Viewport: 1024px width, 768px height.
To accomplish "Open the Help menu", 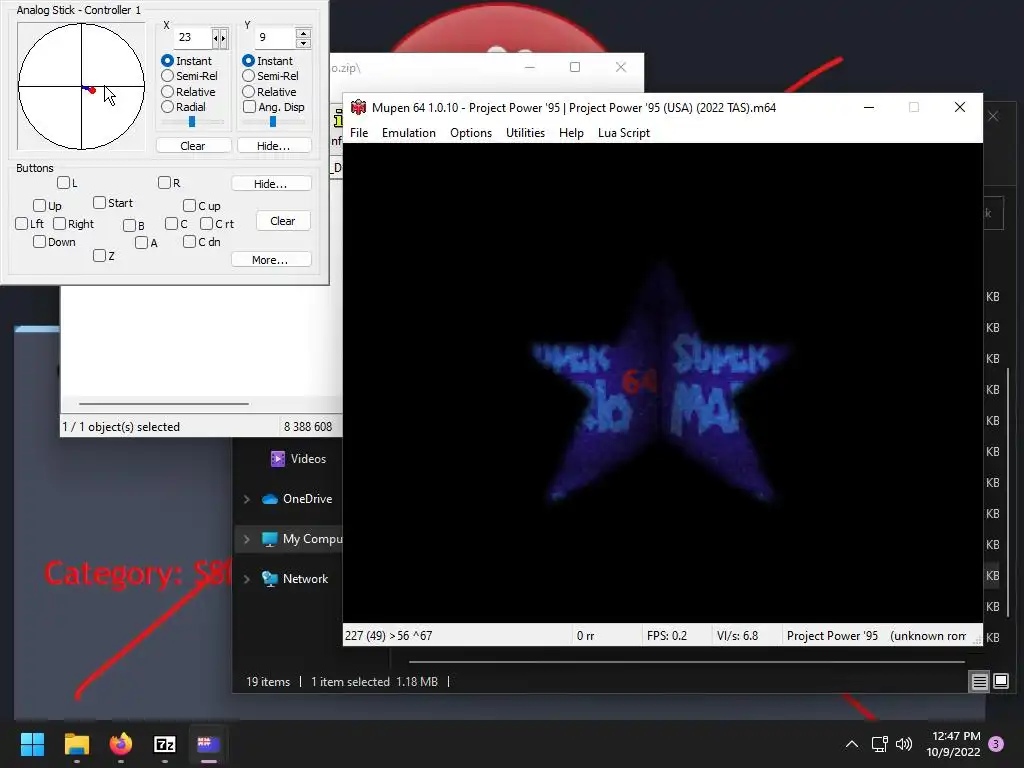I will point(571,133).
